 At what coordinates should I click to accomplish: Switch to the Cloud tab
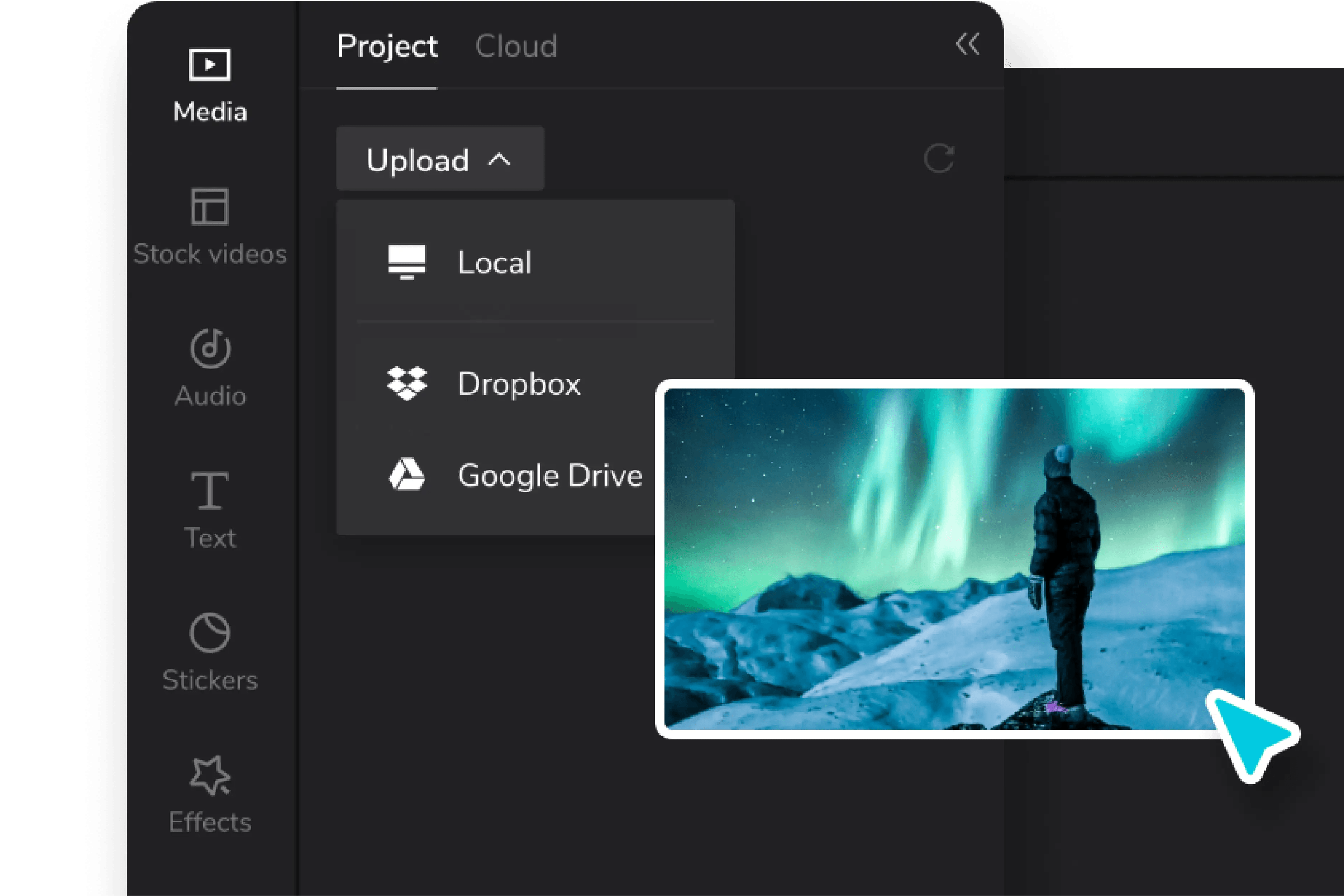click(x=516, y=46)
